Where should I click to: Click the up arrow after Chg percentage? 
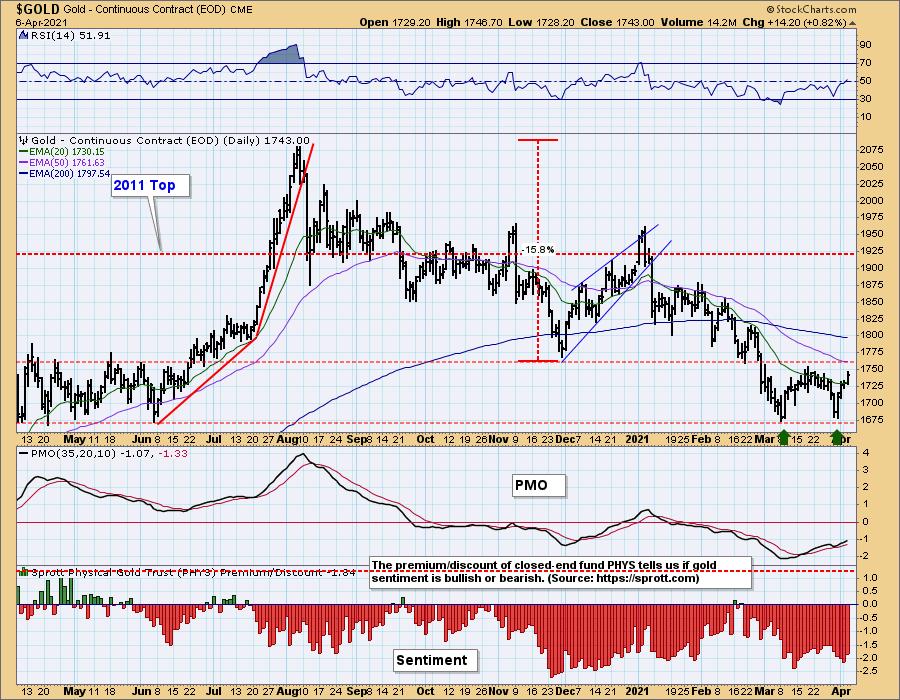click(x=852, y=22)
